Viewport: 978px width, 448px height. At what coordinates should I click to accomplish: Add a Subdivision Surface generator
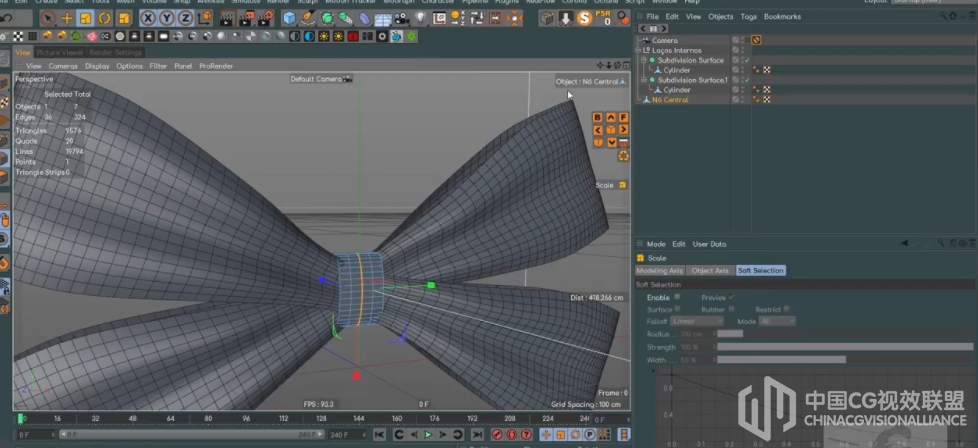[x=327, y=18]
